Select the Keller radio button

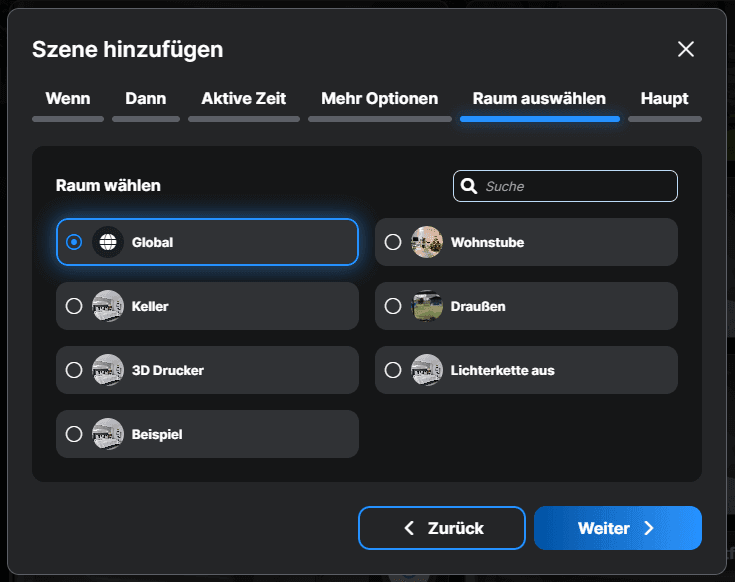pyautogui.click(x=74, y=306)
